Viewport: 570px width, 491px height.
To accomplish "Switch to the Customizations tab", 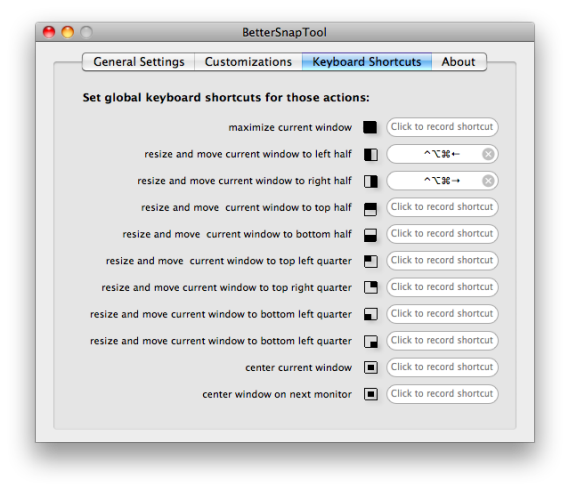I will pyautogui.click(x=248, y=62).
